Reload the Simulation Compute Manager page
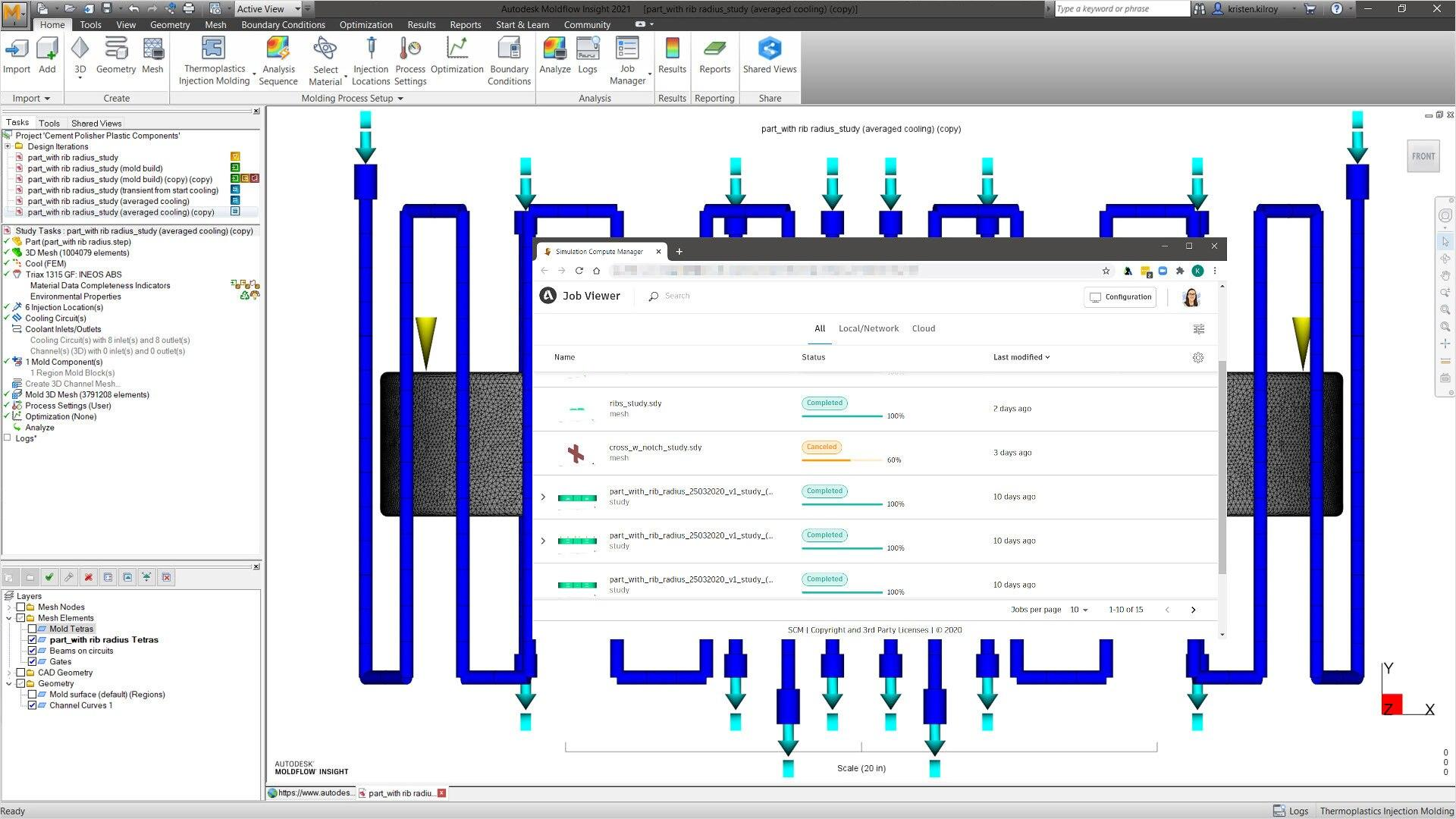 (579, 271)
